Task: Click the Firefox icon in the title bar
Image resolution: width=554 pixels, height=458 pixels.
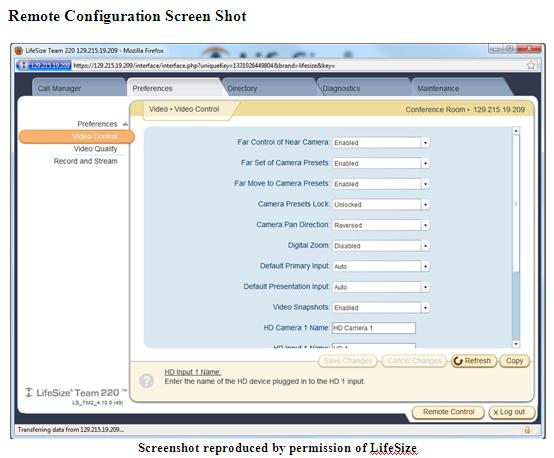Action: tap(19, 51)
